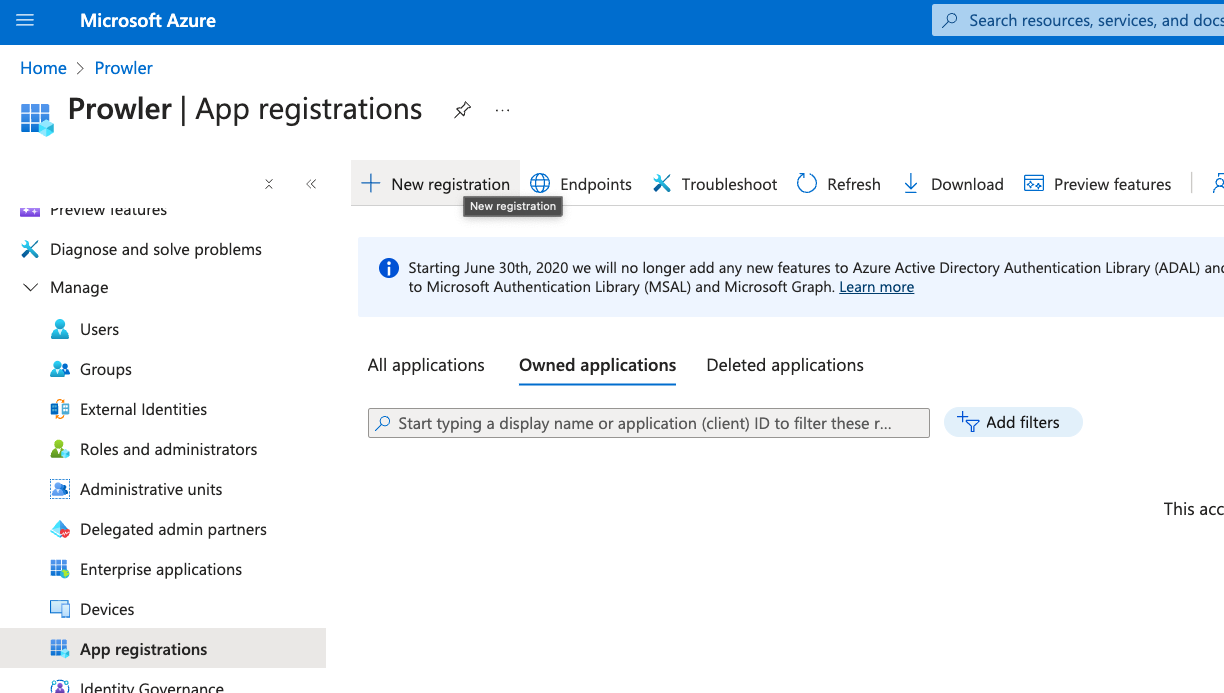Open Users in the sidebar

tap(100, 329)
